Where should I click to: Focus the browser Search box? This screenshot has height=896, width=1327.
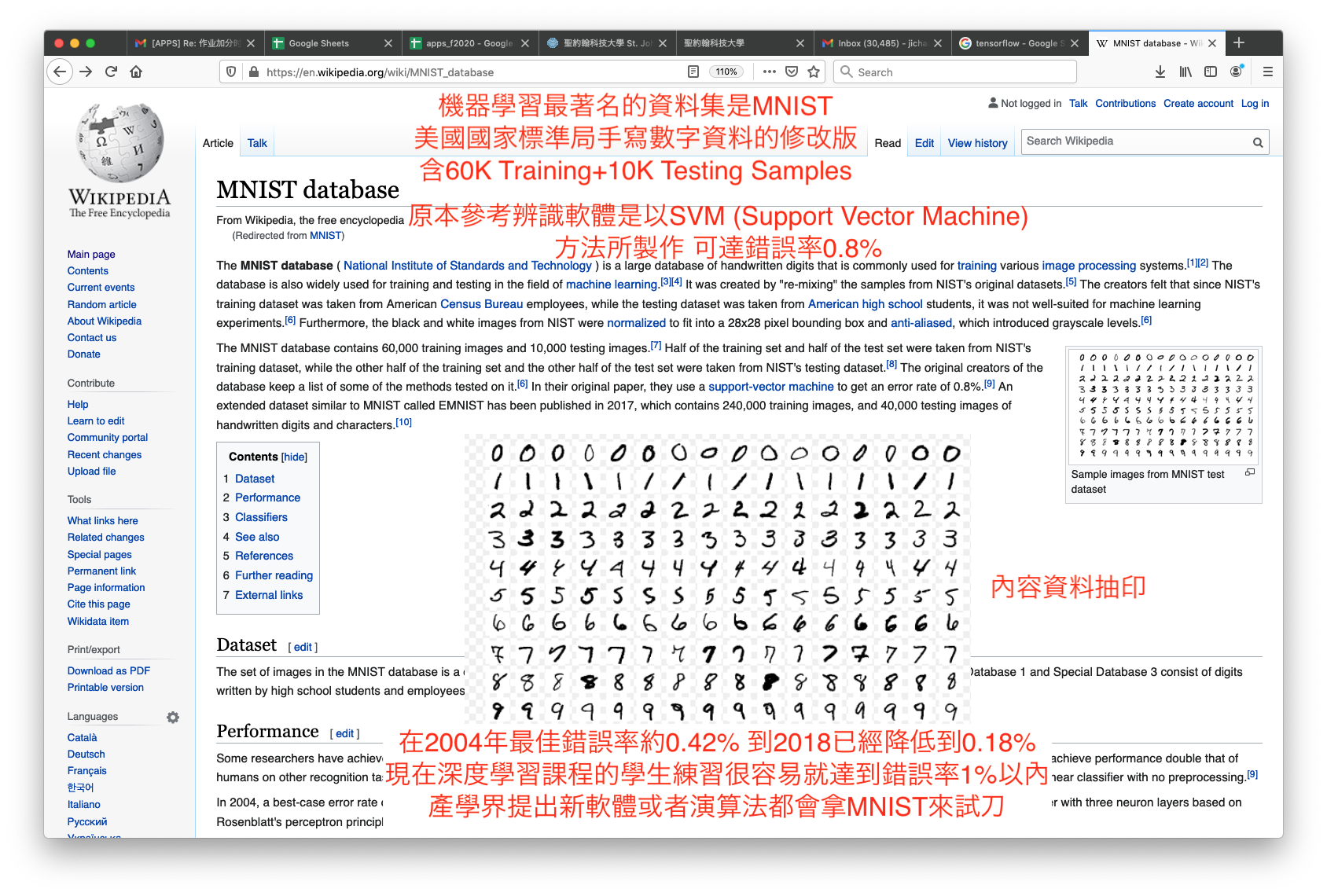click(954, 72)
